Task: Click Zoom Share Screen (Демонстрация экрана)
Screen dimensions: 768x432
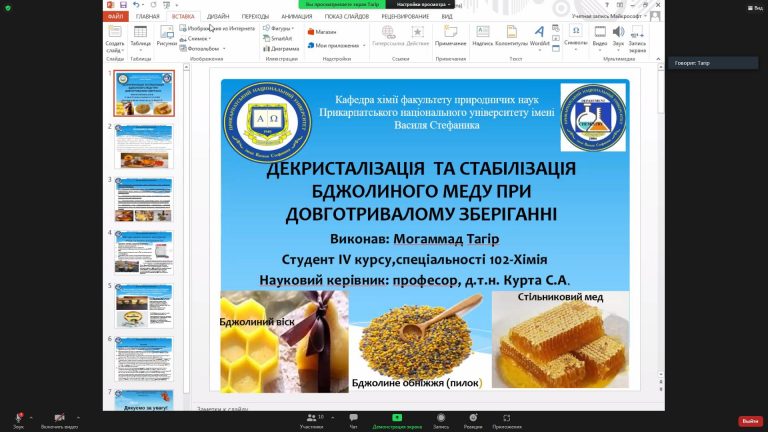Action: (x=397, y=421)
